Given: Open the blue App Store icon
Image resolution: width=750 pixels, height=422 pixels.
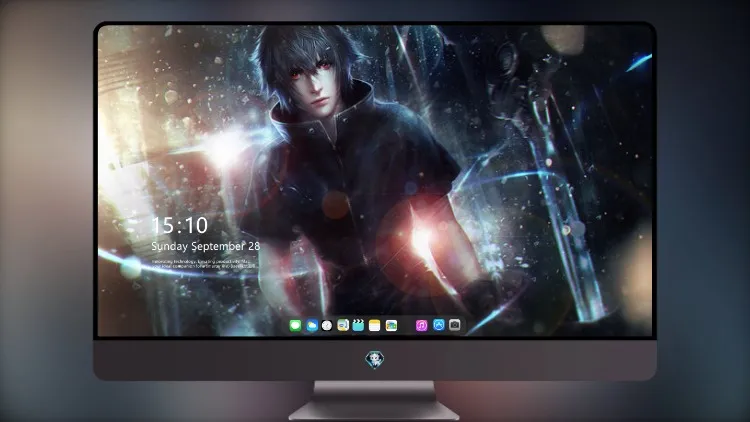Looking at the screenshot, I should 439,325.
